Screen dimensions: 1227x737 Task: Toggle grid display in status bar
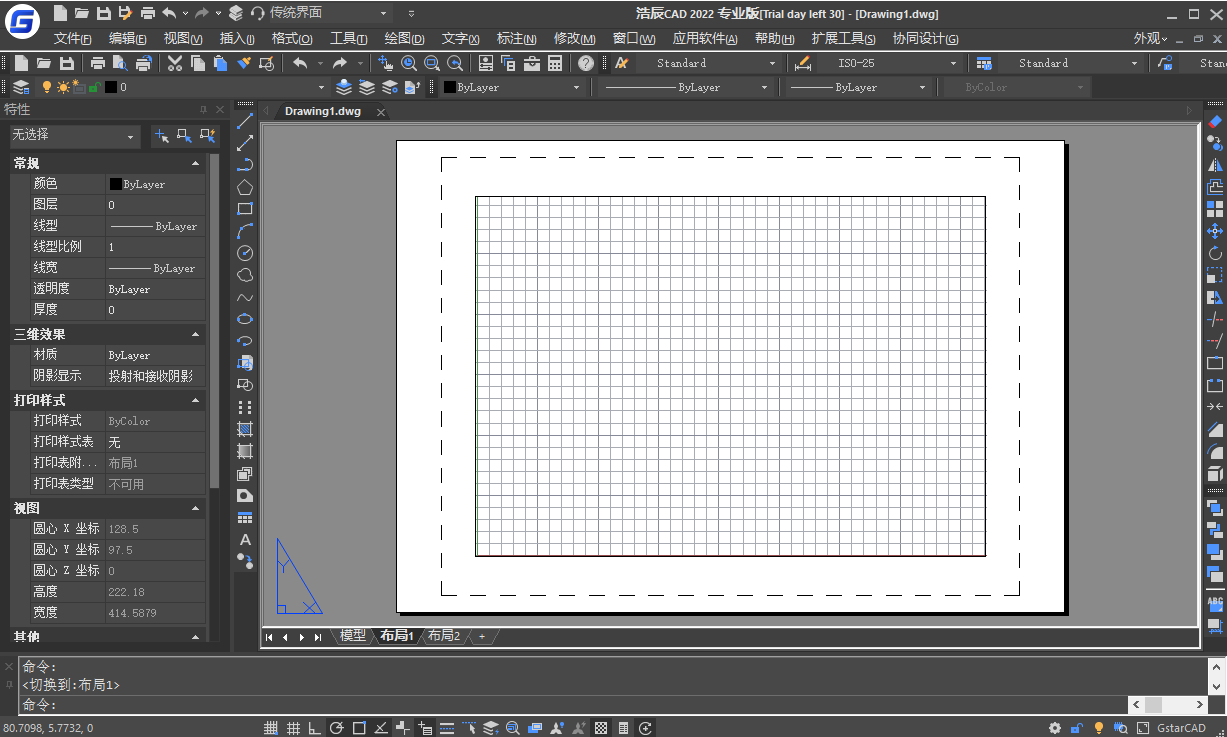coord(293,728)
